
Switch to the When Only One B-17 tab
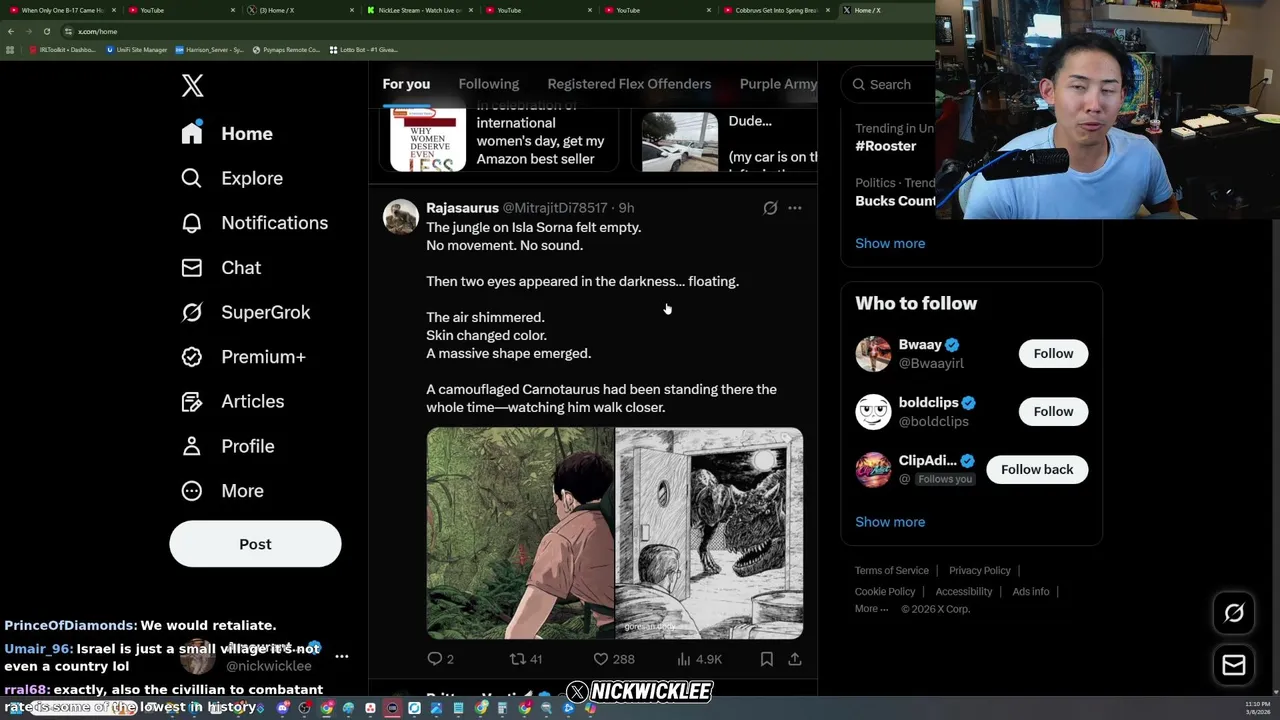60,10
